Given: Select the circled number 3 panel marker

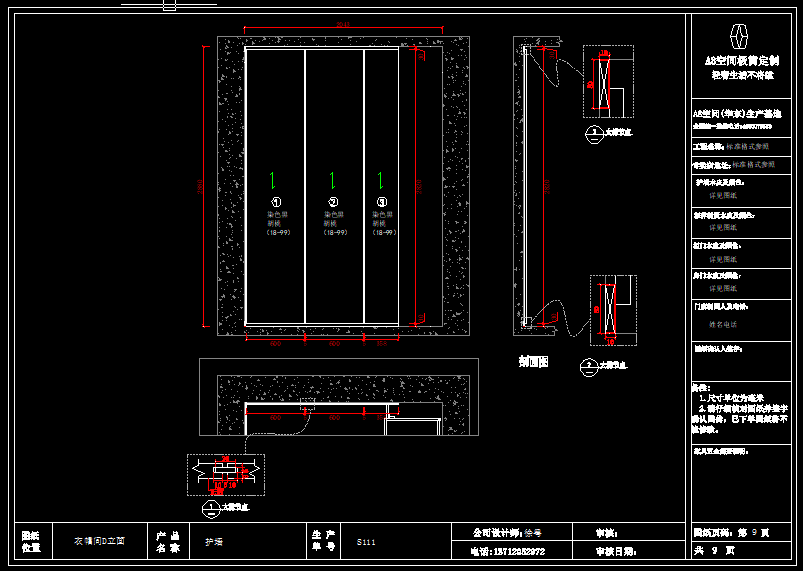Looking at the screenshot, I should click(382, 202).
